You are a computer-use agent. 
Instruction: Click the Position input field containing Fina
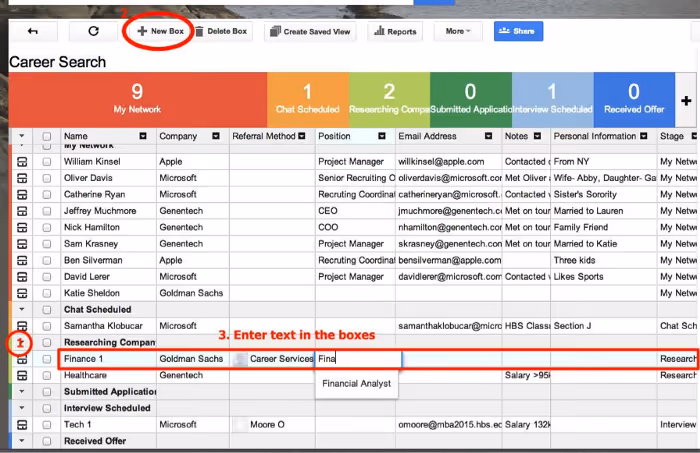(x=358, y=359)
